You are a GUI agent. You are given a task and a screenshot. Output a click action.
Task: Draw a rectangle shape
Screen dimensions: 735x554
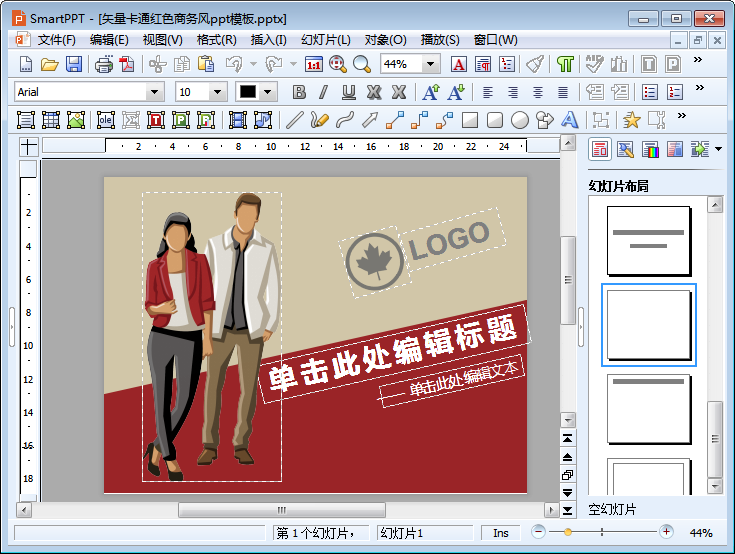(470, 120)
